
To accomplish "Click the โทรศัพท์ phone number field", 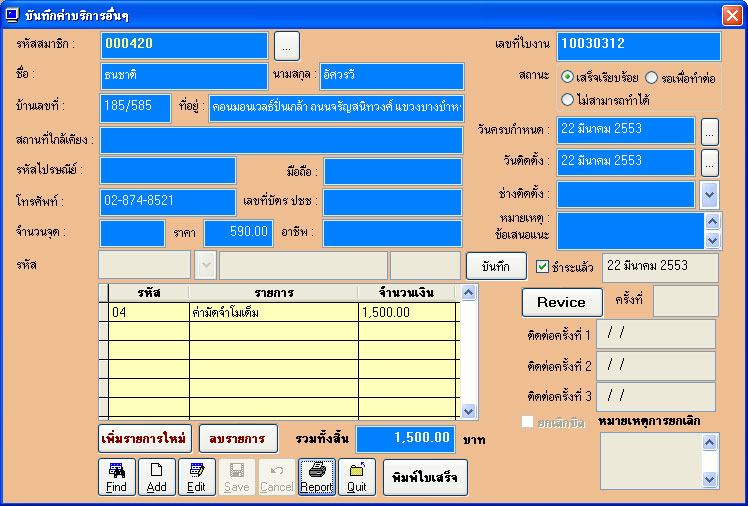I will pos(168,201).
